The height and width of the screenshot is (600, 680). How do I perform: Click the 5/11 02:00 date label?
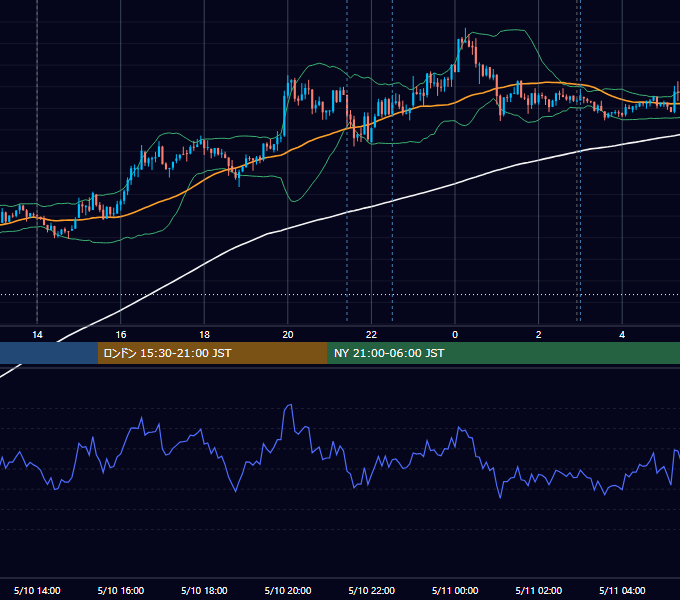(539, 590)
